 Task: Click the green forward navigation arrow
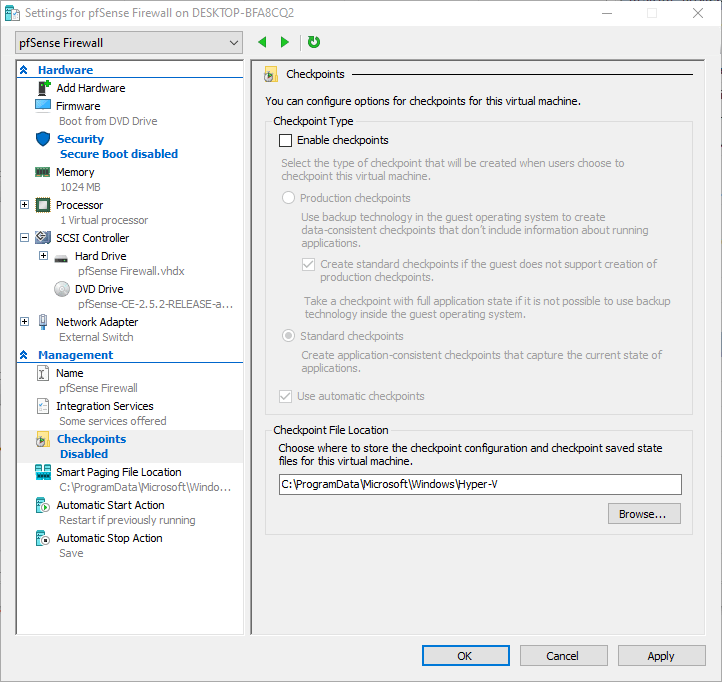285,42
